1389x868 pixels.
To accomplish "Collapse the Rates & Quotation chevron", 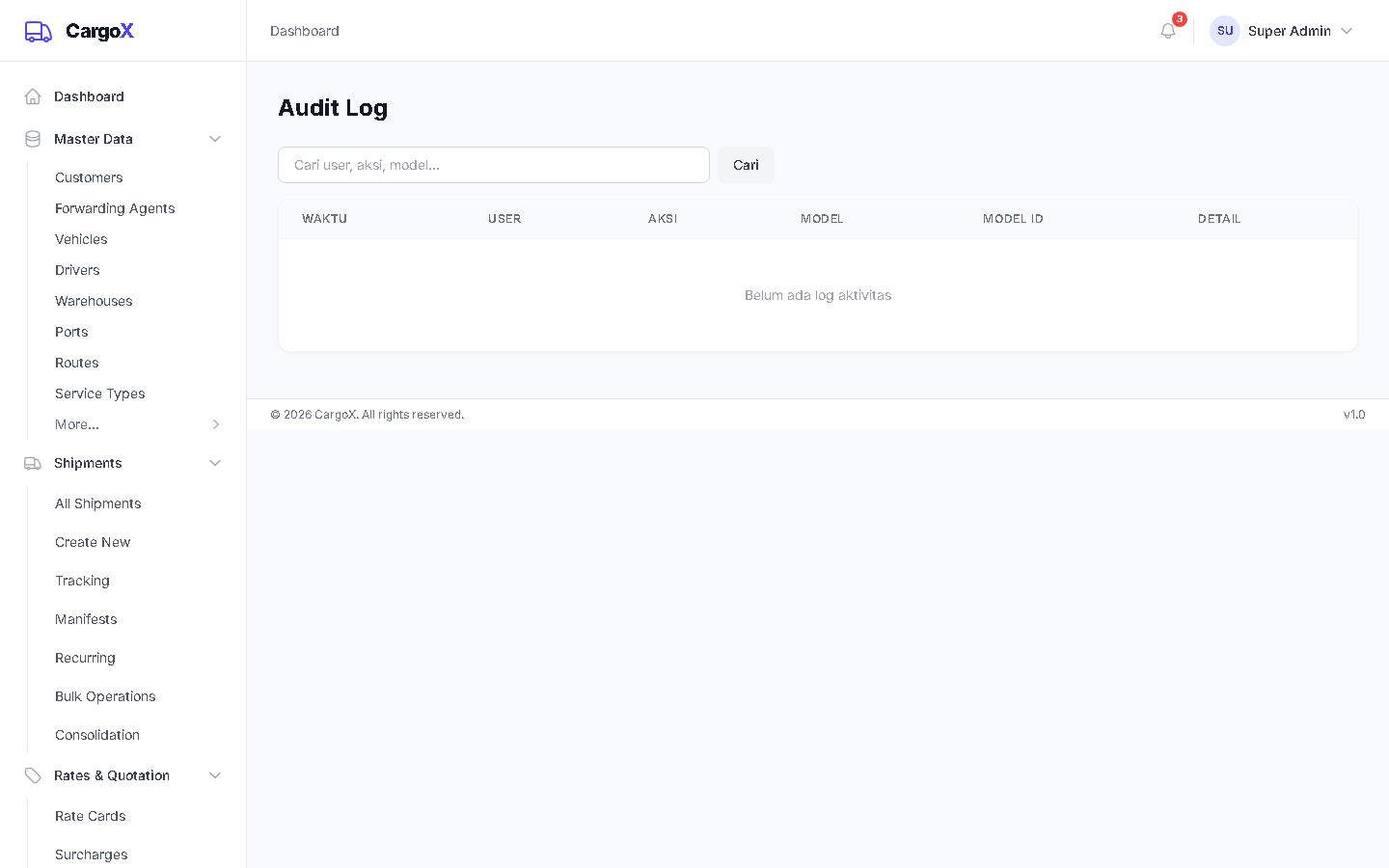I will click(215, 775).
